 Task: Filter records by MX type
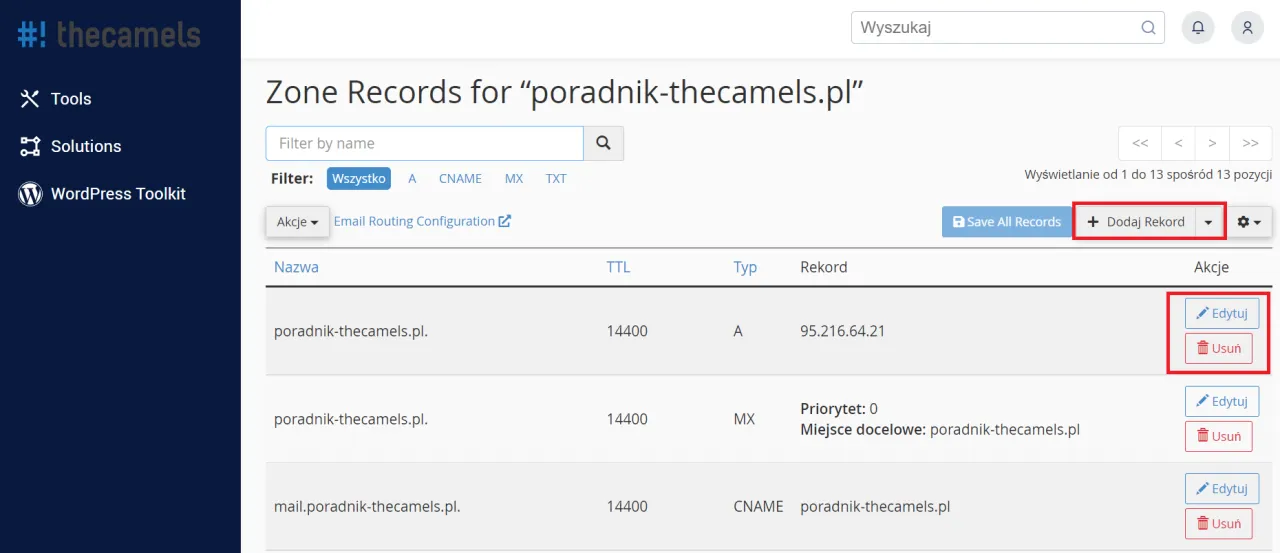tap(514, 179)
